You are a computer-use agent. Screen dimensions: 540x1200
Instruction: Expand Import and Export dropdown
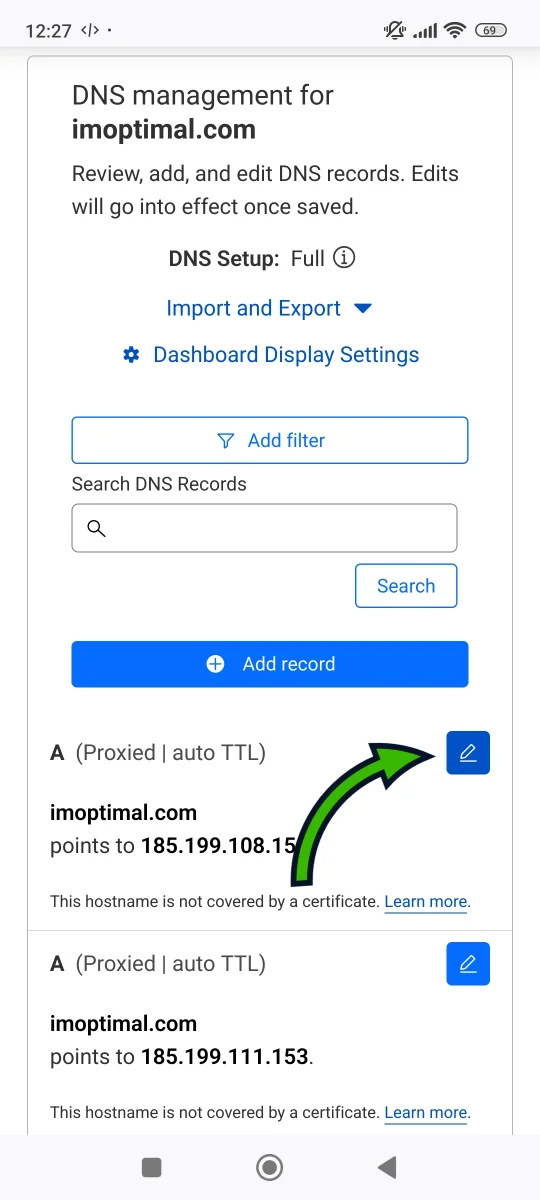269,308
